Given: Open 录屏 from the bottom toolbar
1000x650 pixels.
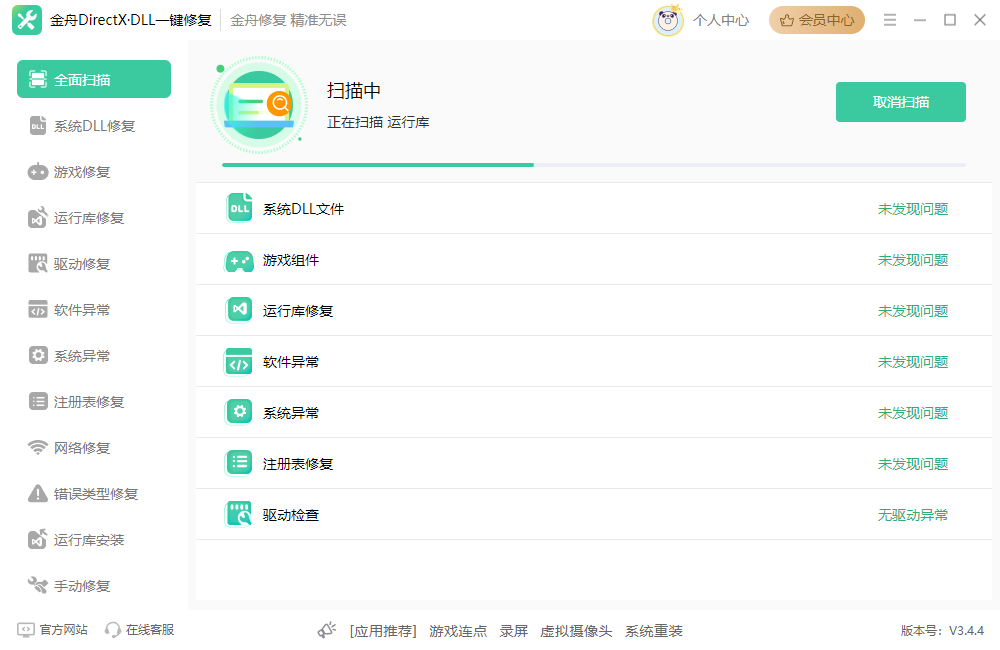Looking at the screenshot, I should click(513, 631).
